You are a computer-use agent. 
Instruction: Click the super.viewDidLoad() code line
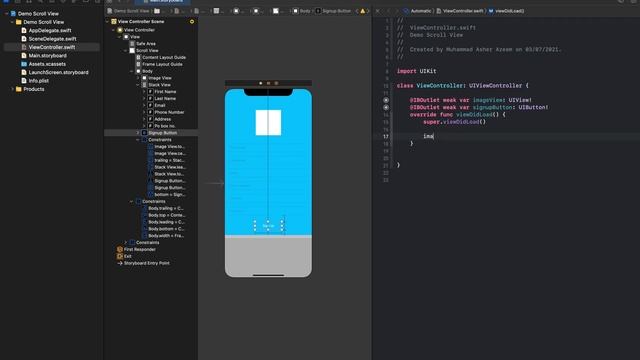tap(454, 122)
